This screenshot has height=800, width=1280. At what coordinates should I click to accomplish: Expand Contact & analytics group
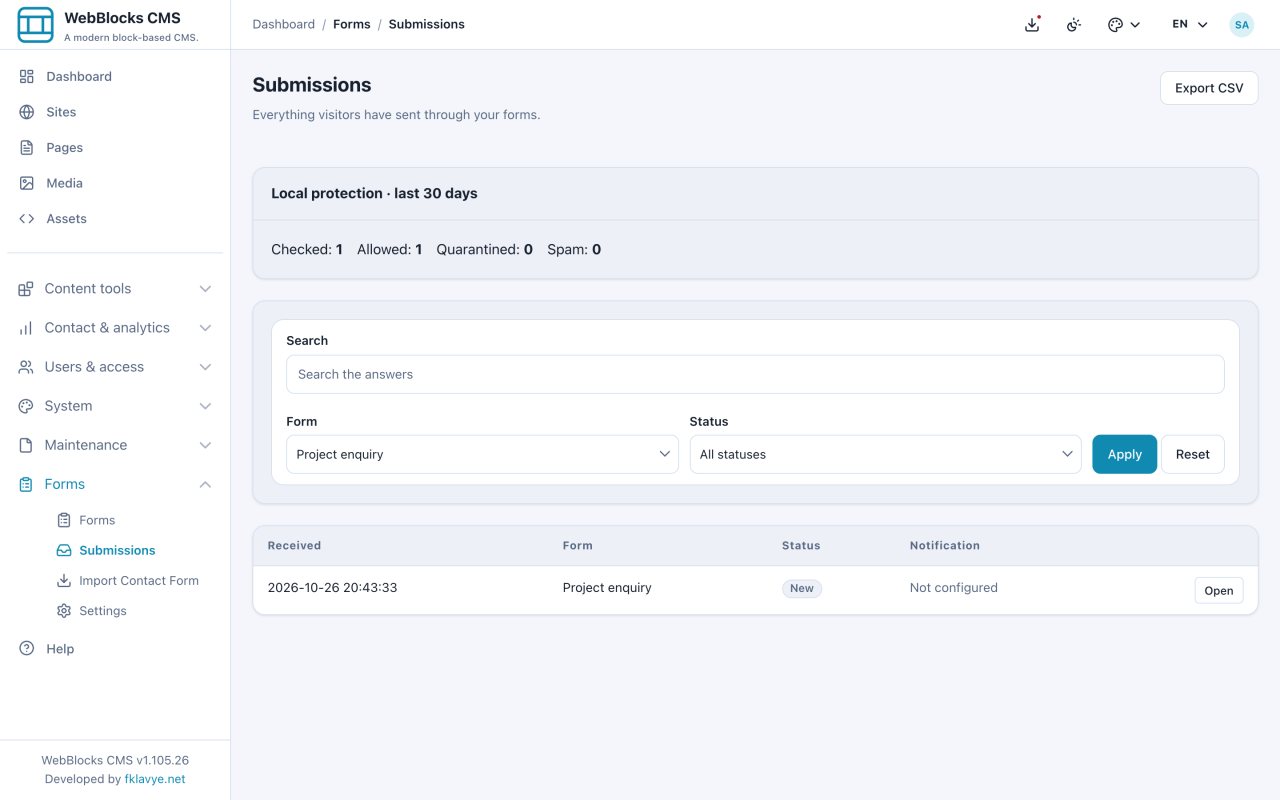click(115, 327)
